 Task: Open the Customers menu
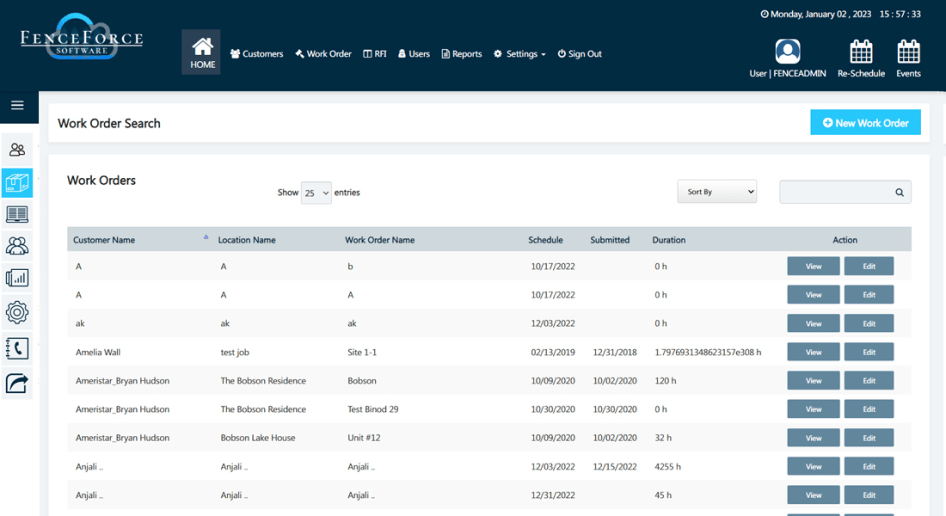click(256, 54)
